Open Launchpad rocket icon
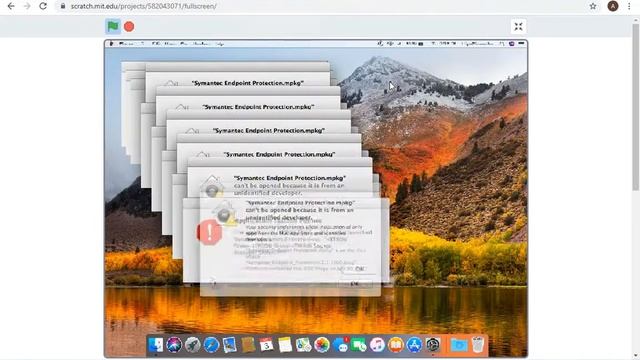The width and height of the screenshot is (640, 360). 193,345
